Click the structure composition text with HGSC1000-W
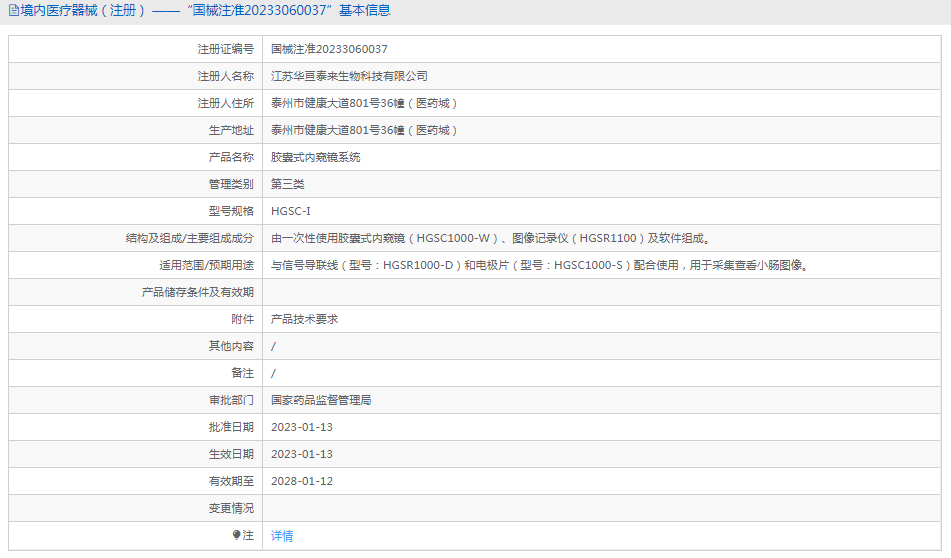The width and height of the screenshot is (951, 558). point(491,238)
